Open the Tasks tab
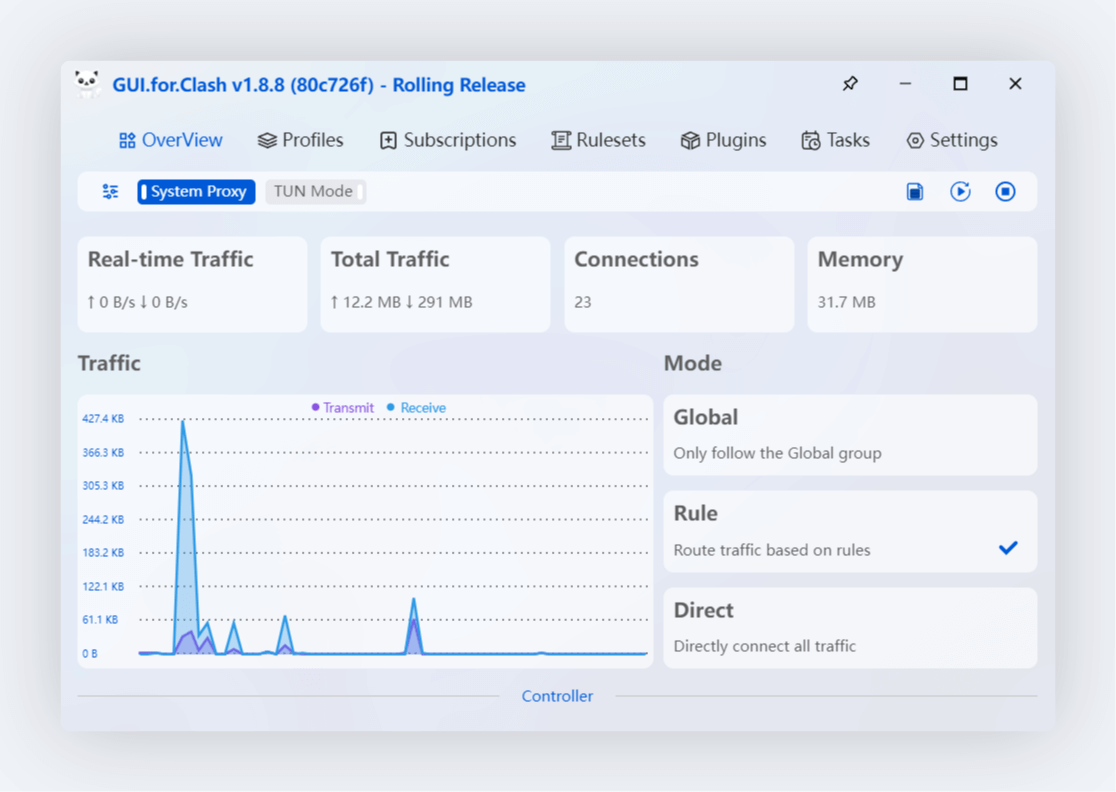The width and height of the screenshot is (1116, 792). [836, 140]
